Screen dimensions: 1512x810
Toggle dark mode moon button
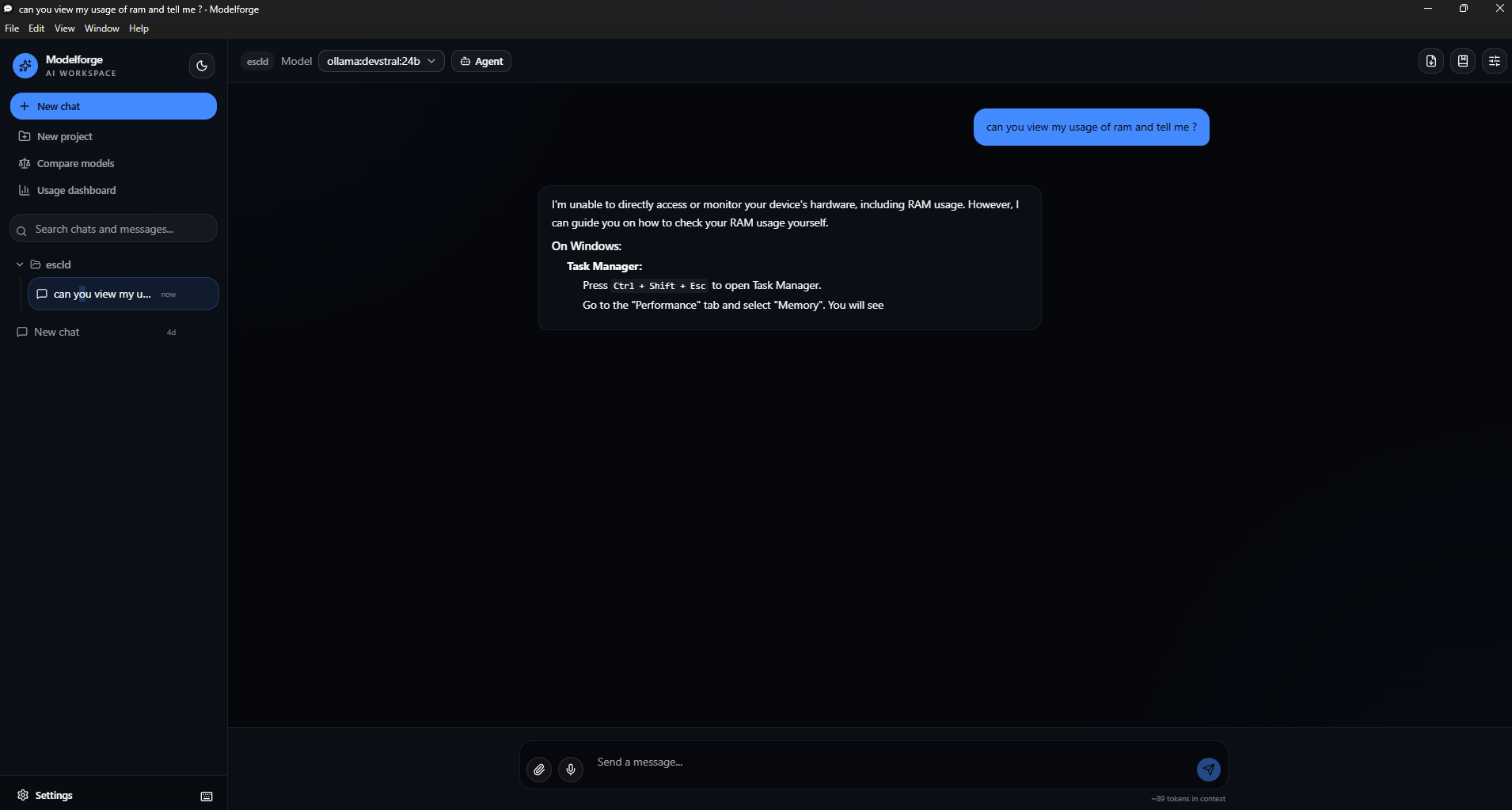point(202,66)
